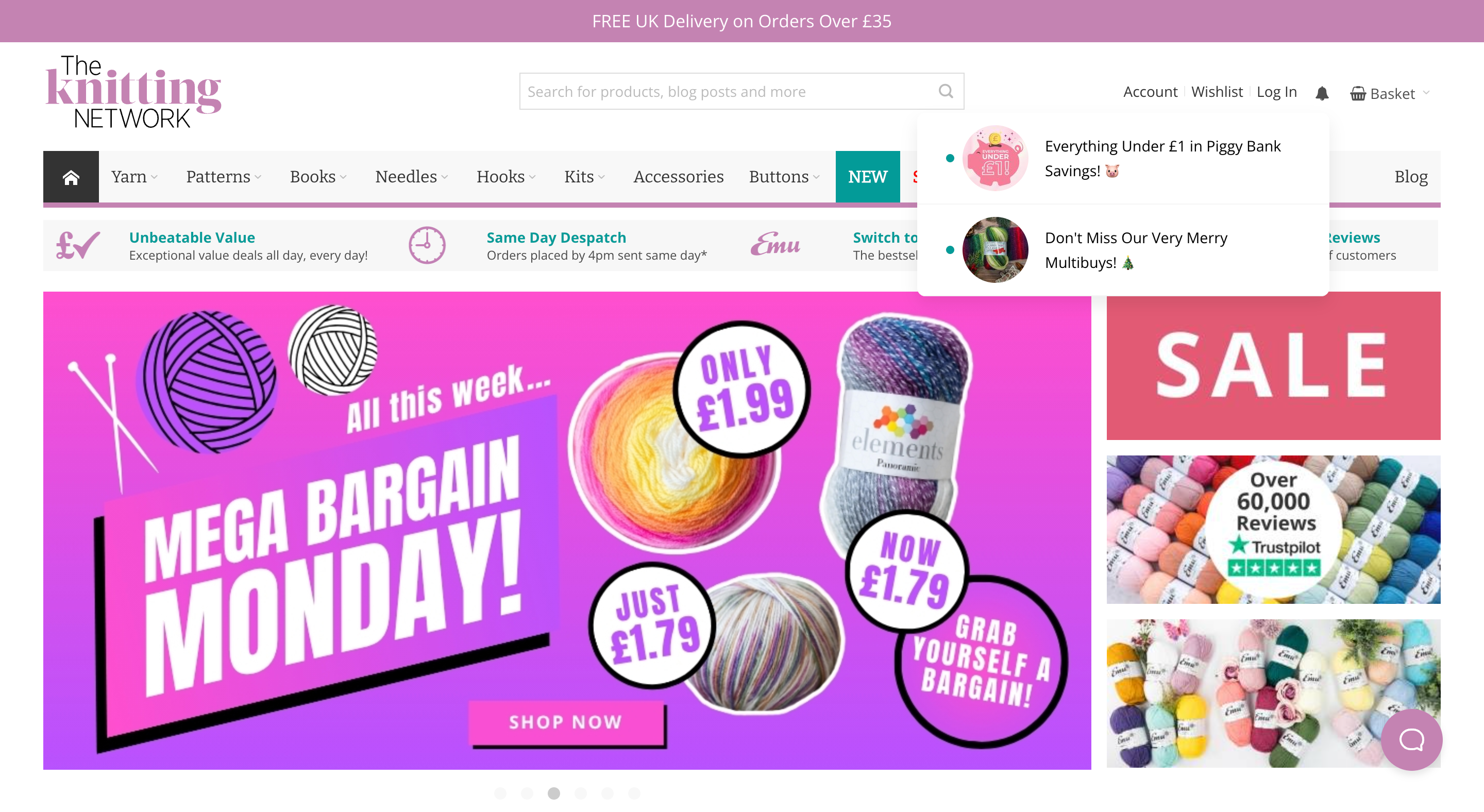Select the first carousel dot
The height and width of the screenshot is (812, 1484).
pyautogui.click(x=500, y=793)
